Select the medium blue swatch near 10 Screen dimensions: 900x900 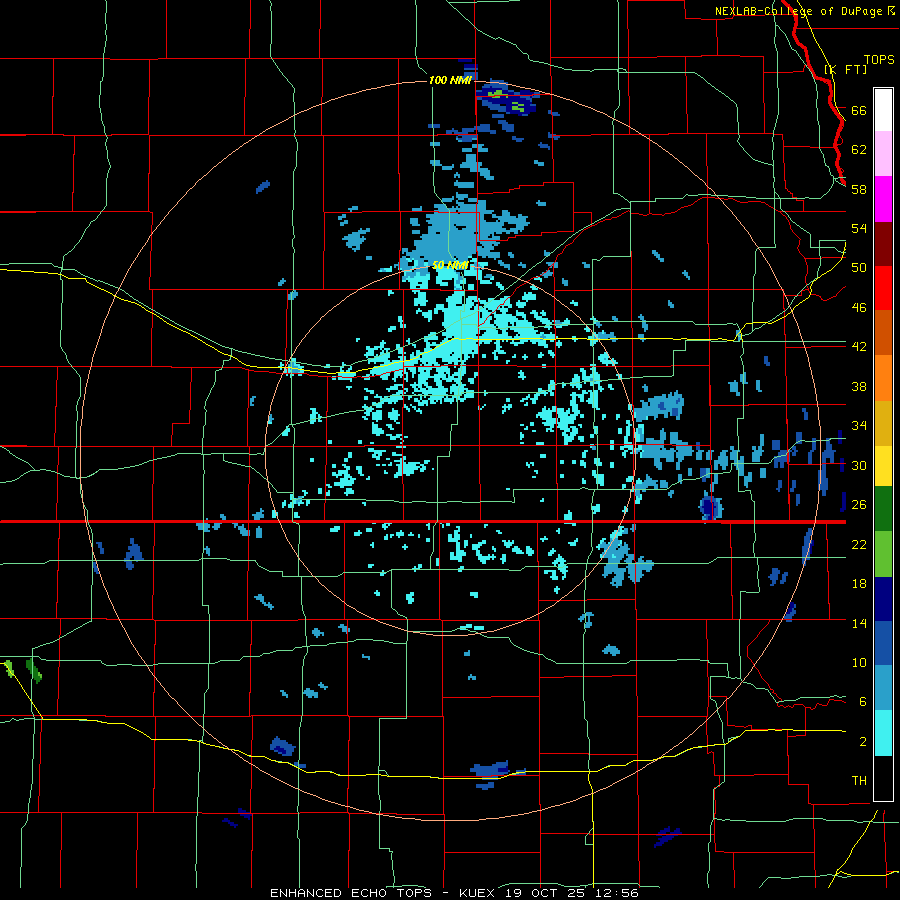coord(883,643)
